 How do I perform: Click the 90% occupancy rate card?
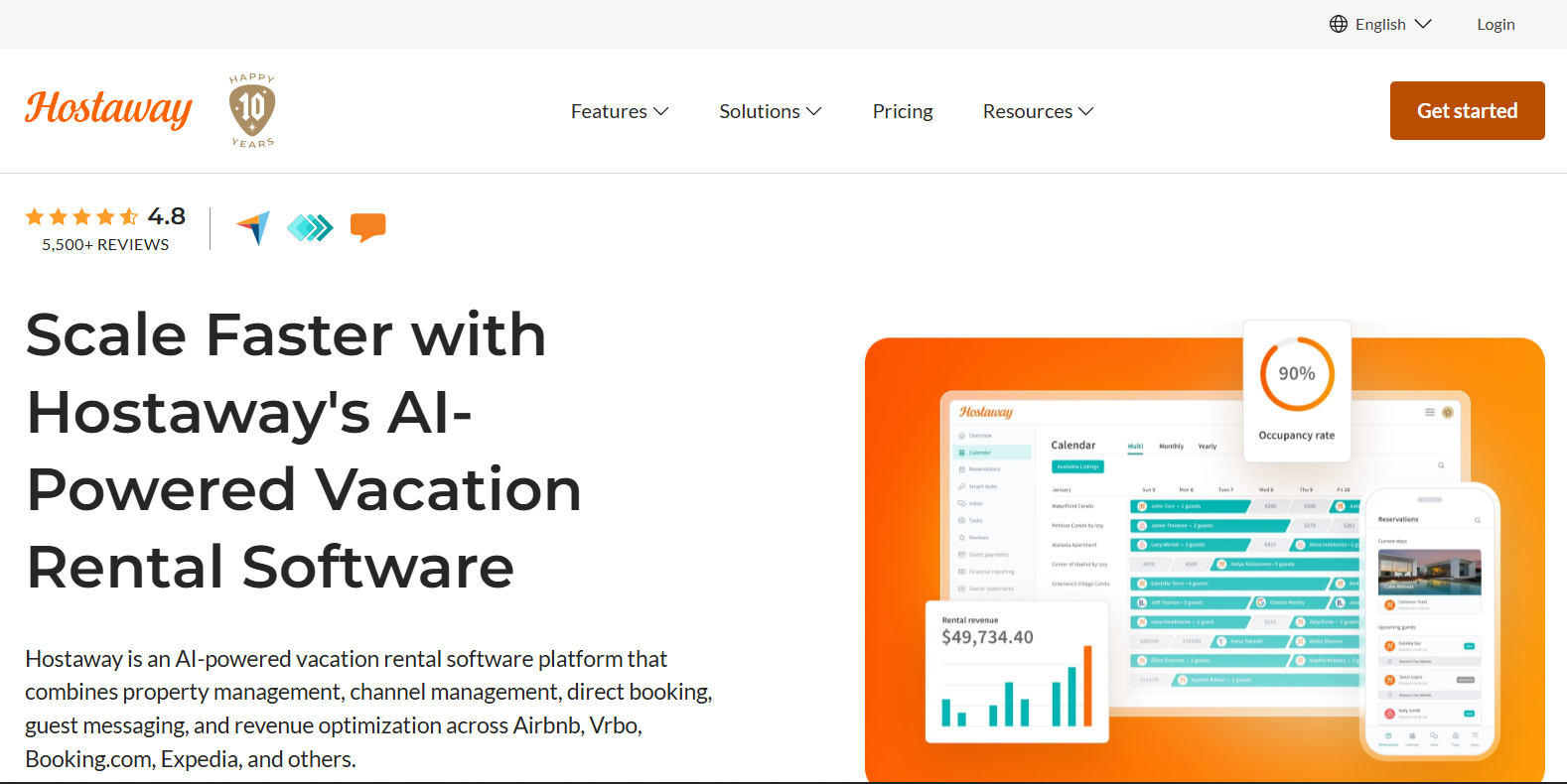[x=1297, y=390]
